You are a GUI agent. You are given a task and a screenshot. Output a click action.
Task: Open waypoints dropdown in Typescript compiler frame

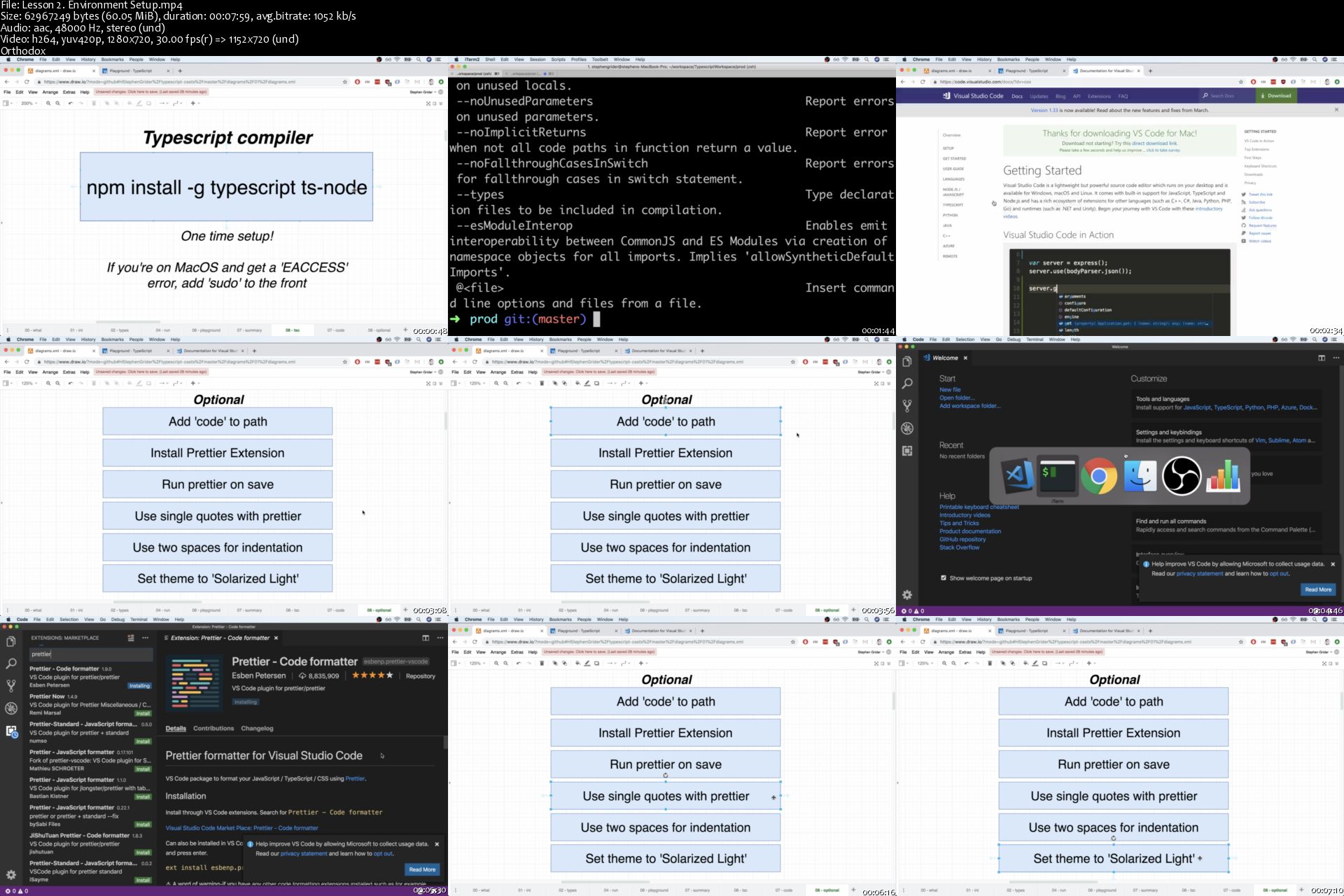(x=178, y=103)
